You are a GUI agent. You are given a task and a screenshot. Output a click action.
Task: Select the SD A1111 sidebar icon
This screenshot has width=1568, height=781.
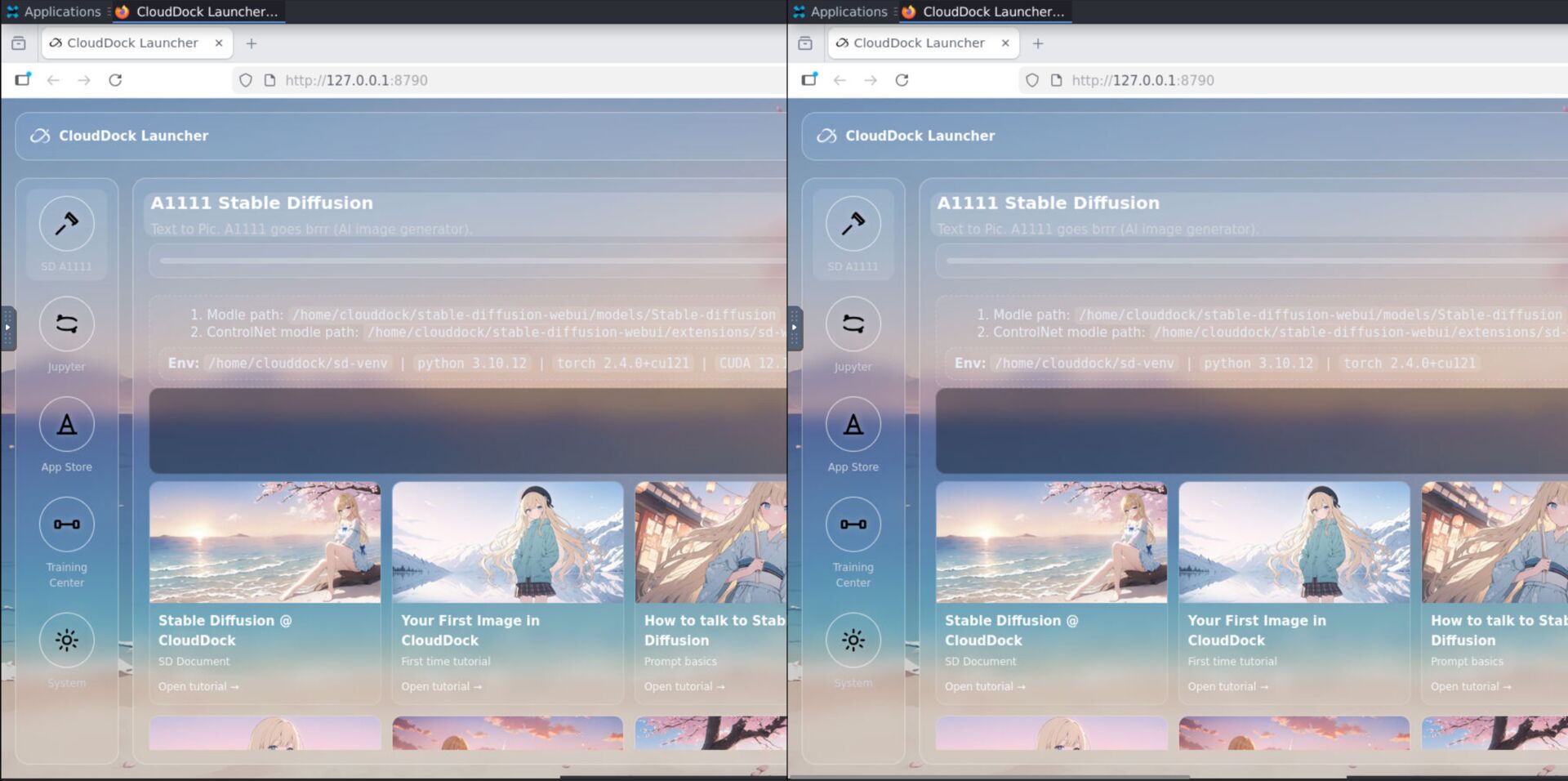click(67, 224)
